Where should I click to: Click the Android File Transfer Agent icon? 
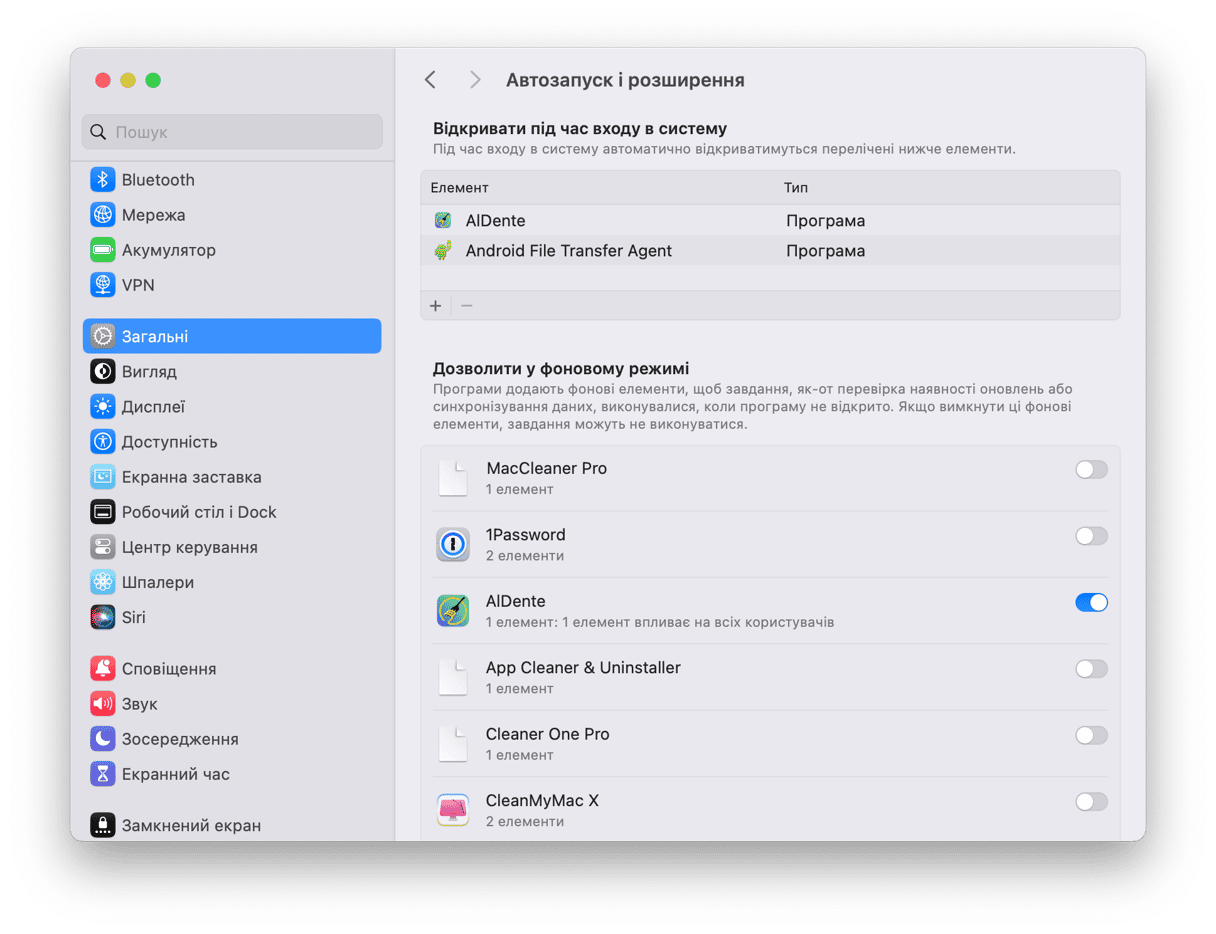point(443,251)
